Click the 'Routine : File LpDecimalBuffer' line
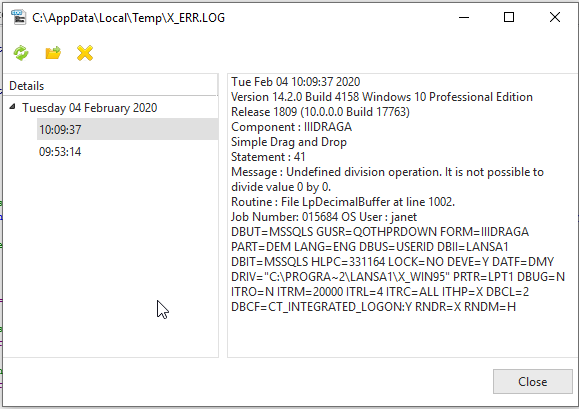Viewport: 579px width, 409px height. click(343, 202)
